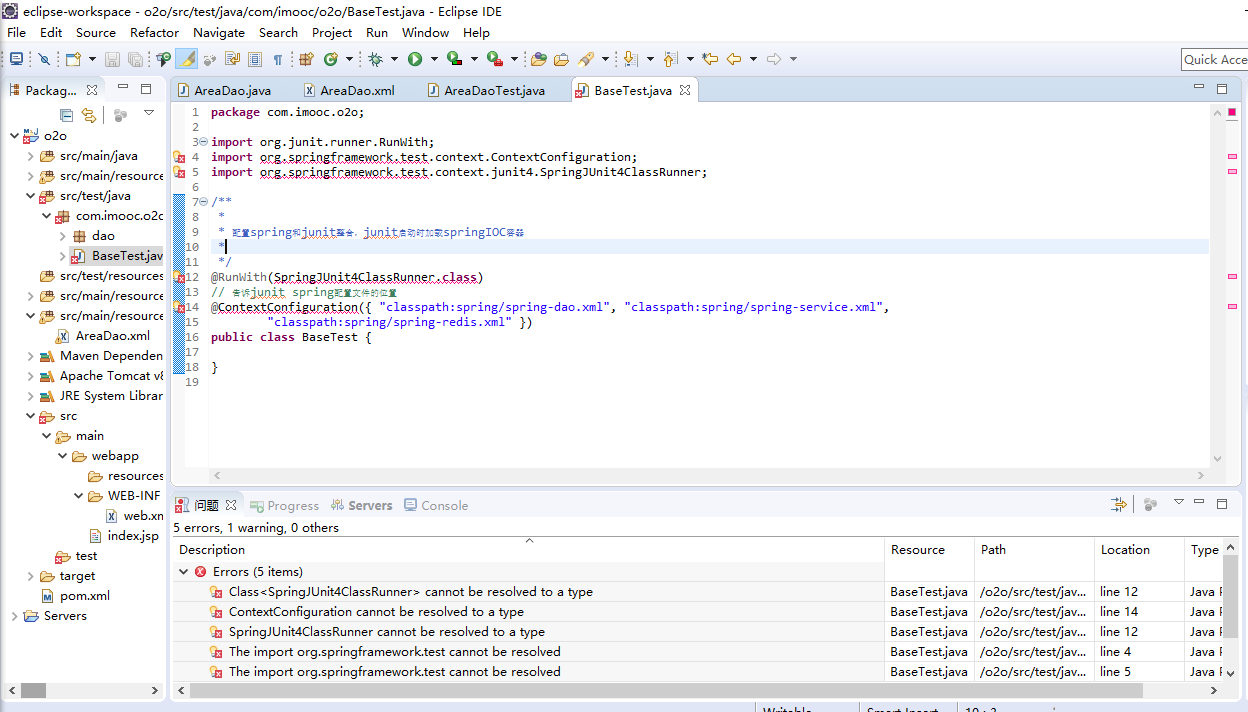The width and height of the screenshot is (1248, 712).
Task: Open the Refactor menu
Action: tap(154, 32)
